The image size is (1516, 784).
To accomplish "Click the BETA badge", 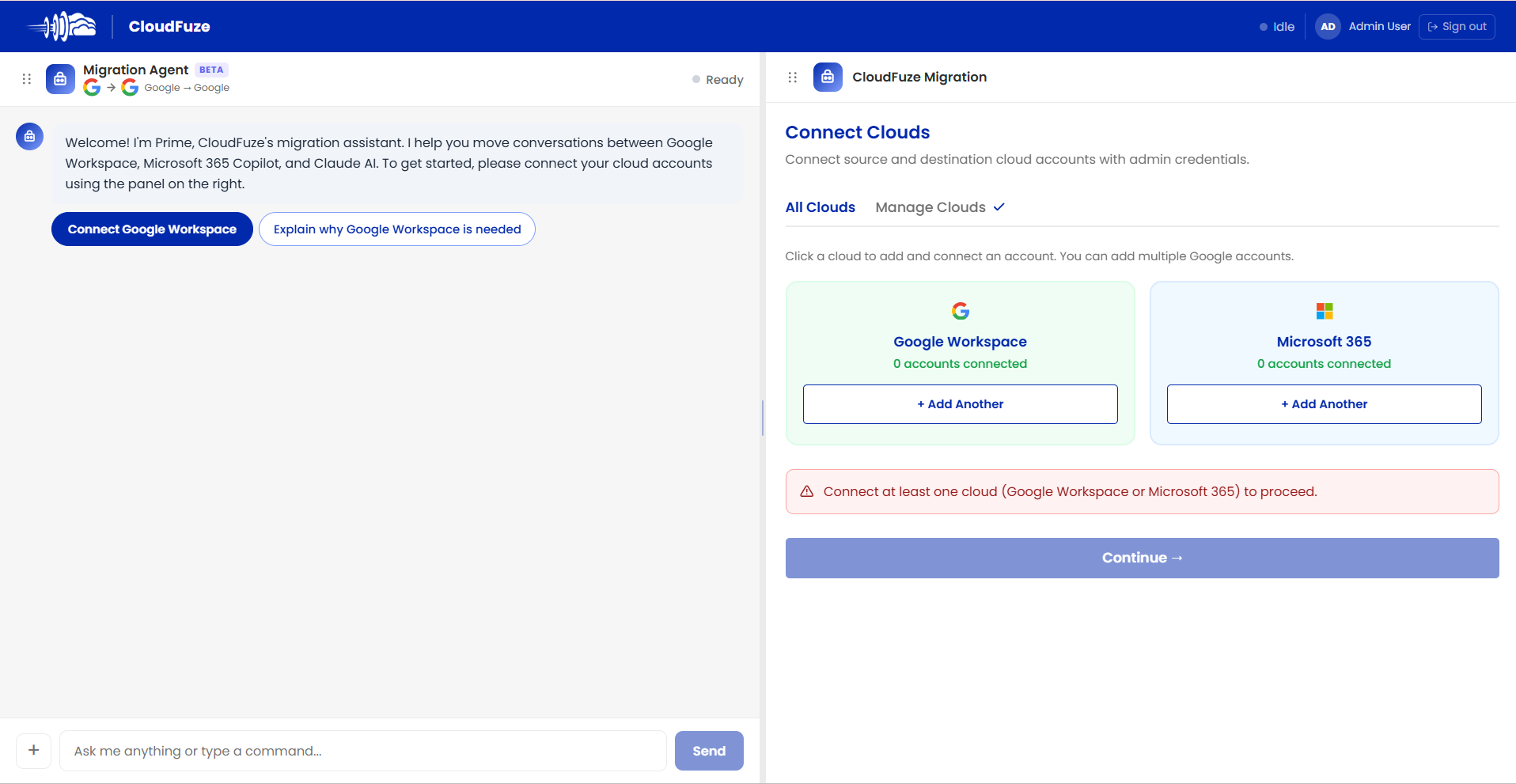I will 211,70.
